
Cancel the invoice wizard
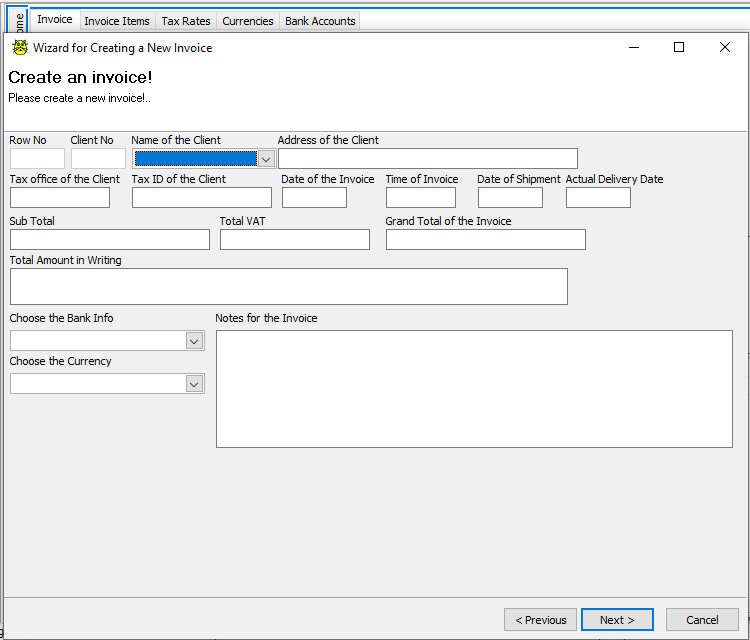coord(702,620)
